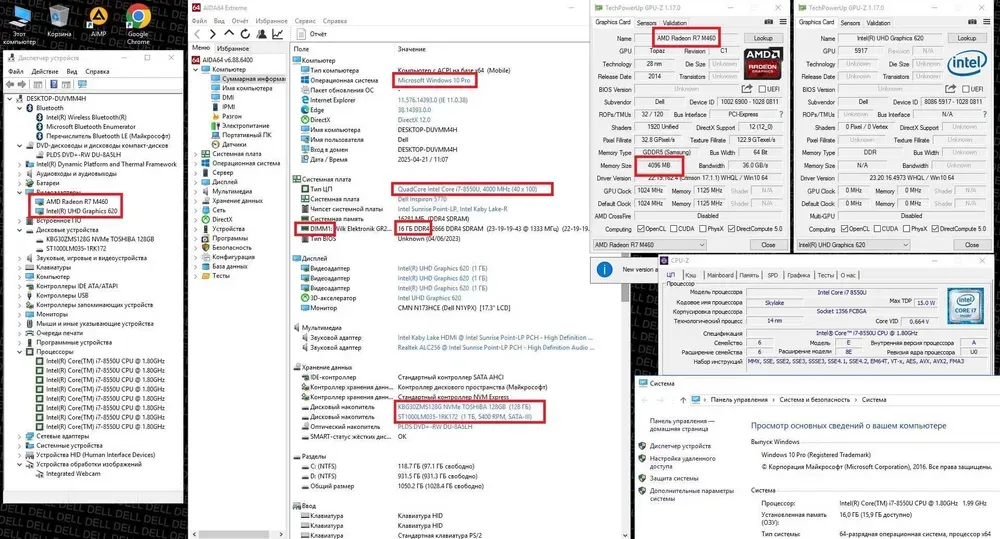Toggle PhysX checkbox in AMD GPU-Z

coord(702,228)
